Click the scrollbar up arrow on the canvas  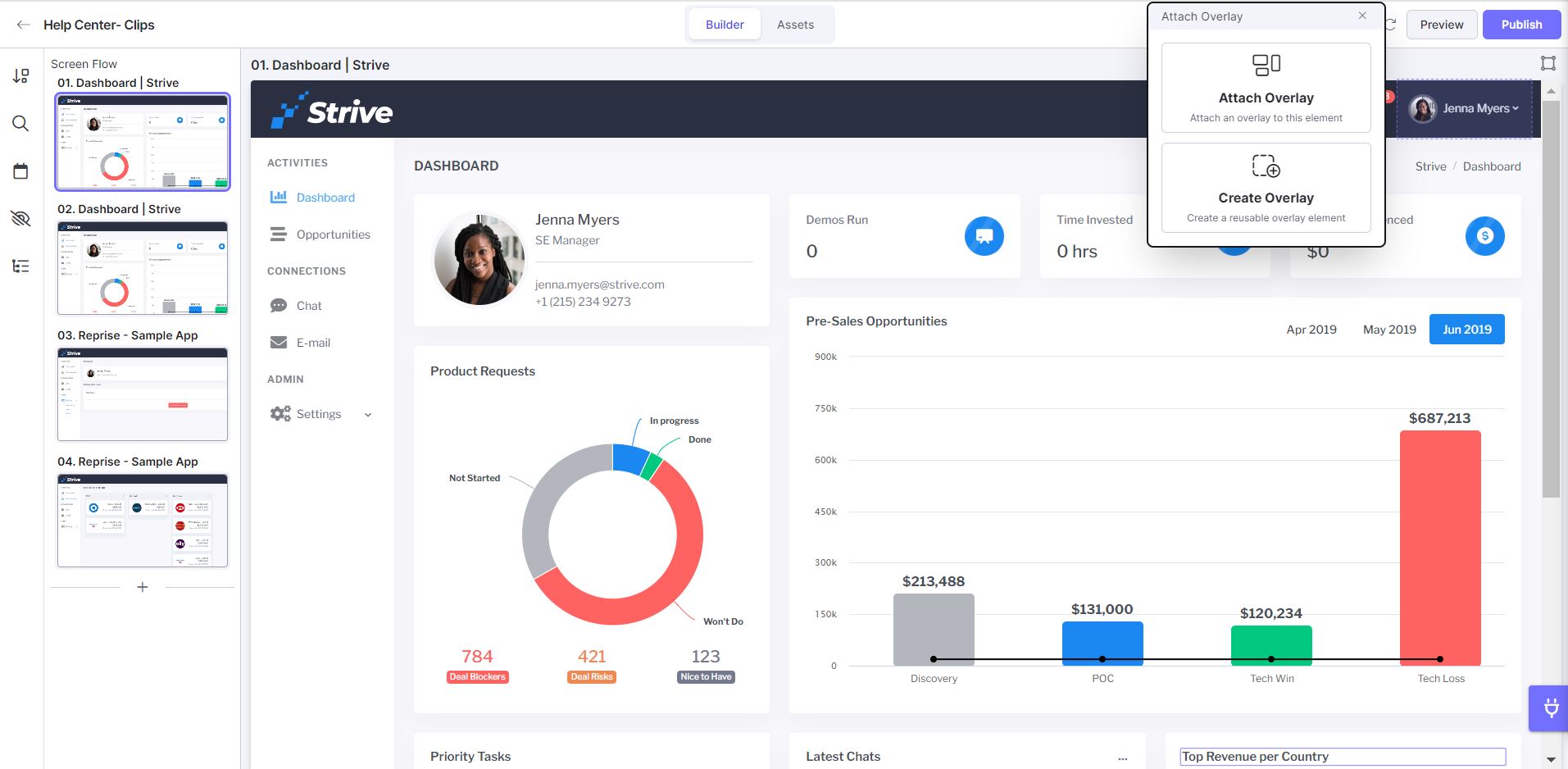click(1551, 90)
